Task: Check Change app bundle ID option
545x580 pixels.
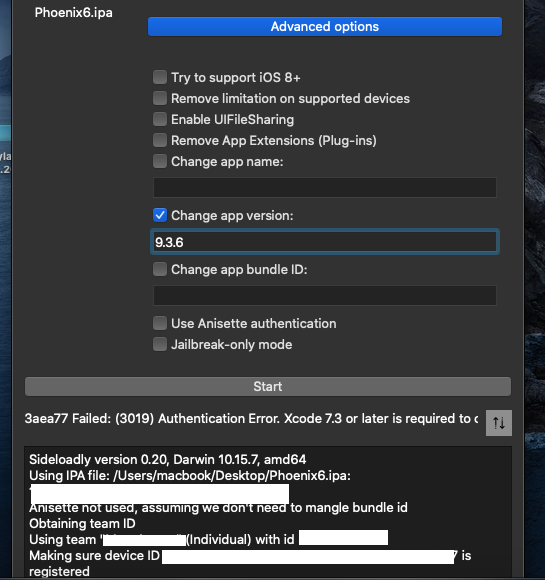Action: click(160, 269)
